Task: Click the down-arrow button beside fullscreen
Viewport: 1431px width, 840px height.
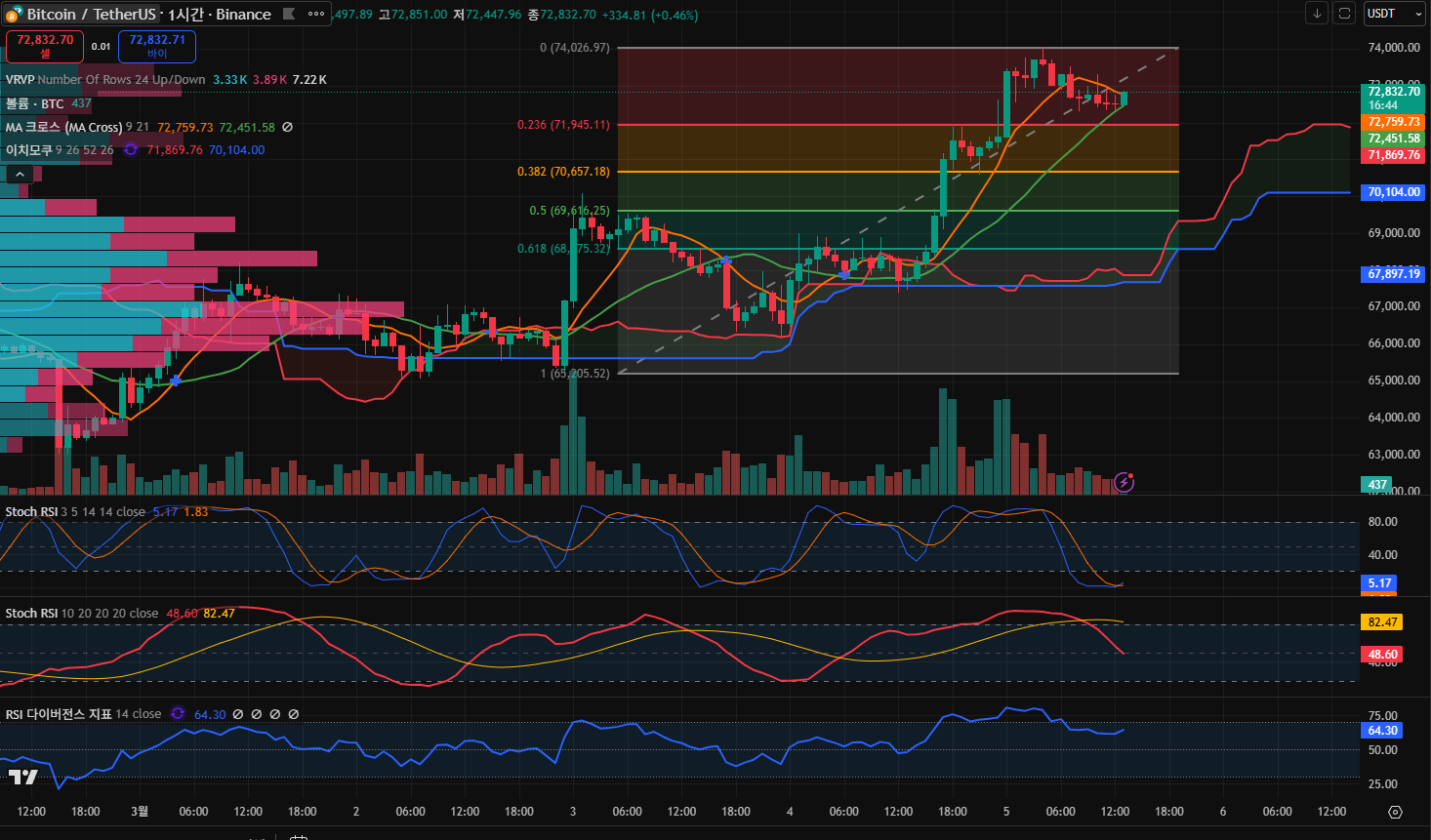Action: (1317, 14)
